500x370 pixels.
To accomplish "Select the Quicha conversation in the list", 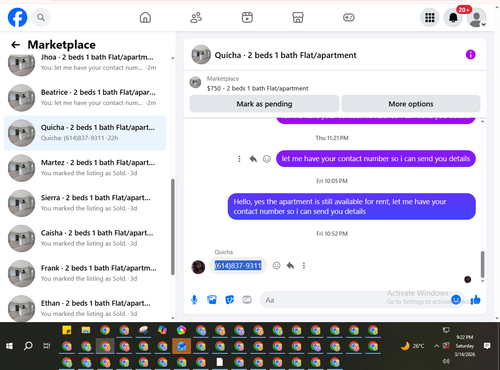I will point(85,133).
